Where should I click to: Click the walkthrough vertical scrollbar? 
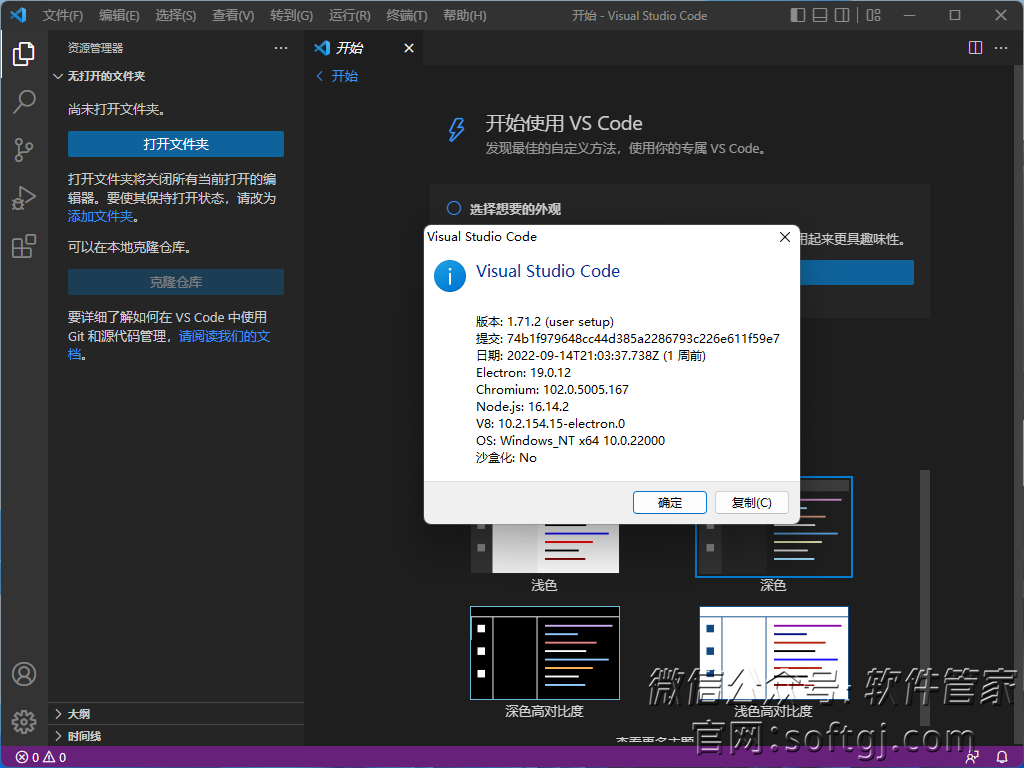pos(925,598)
